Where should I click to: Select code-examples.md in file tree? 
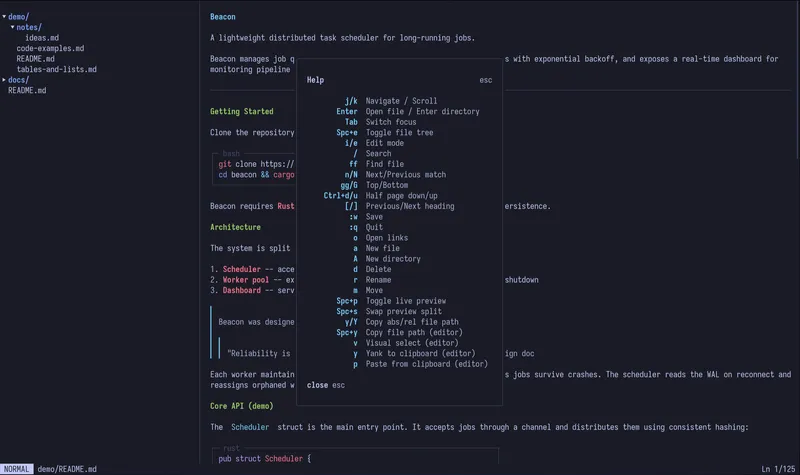pyautogui.click(x=50, y=49)
